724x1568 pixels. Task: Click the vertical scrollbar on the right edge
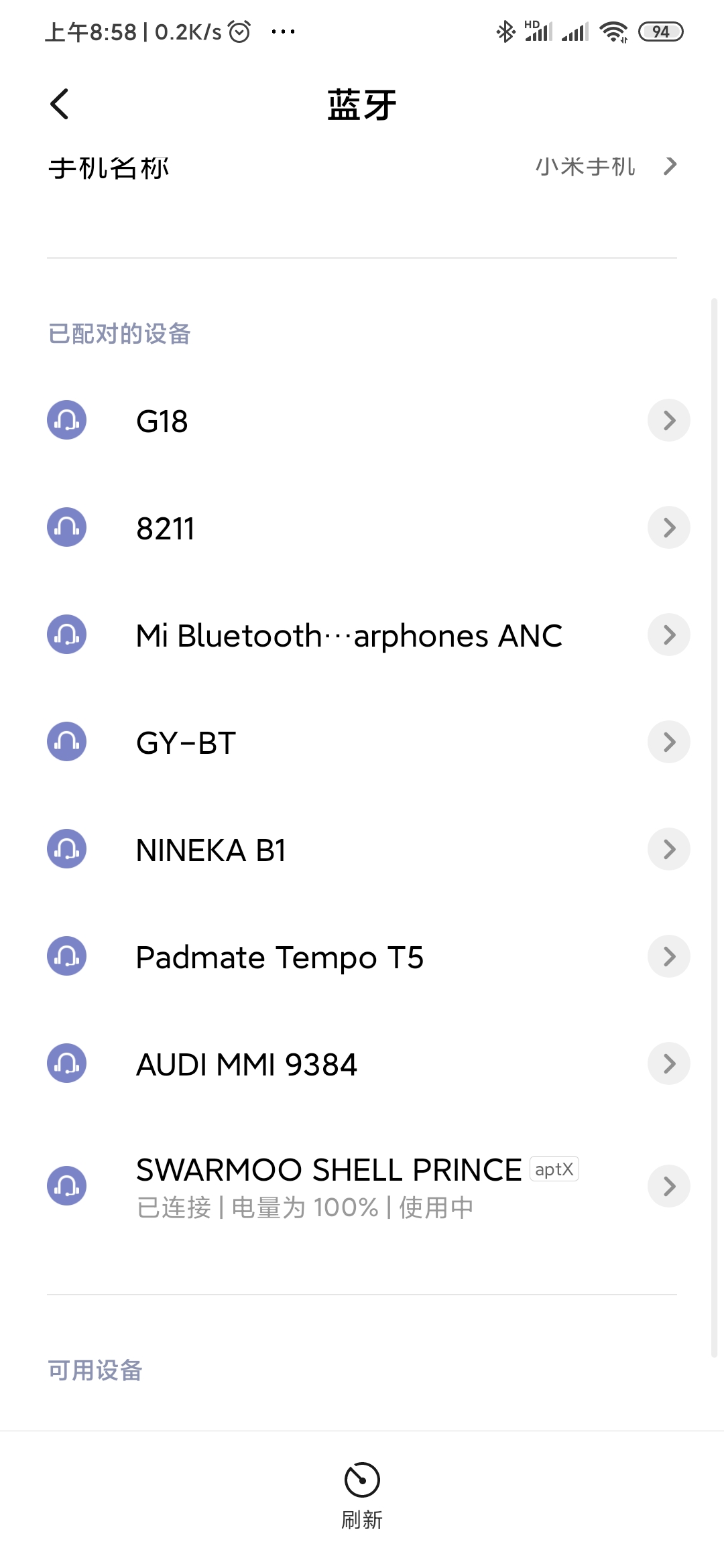pyautogui.click(x=714, y=828)
